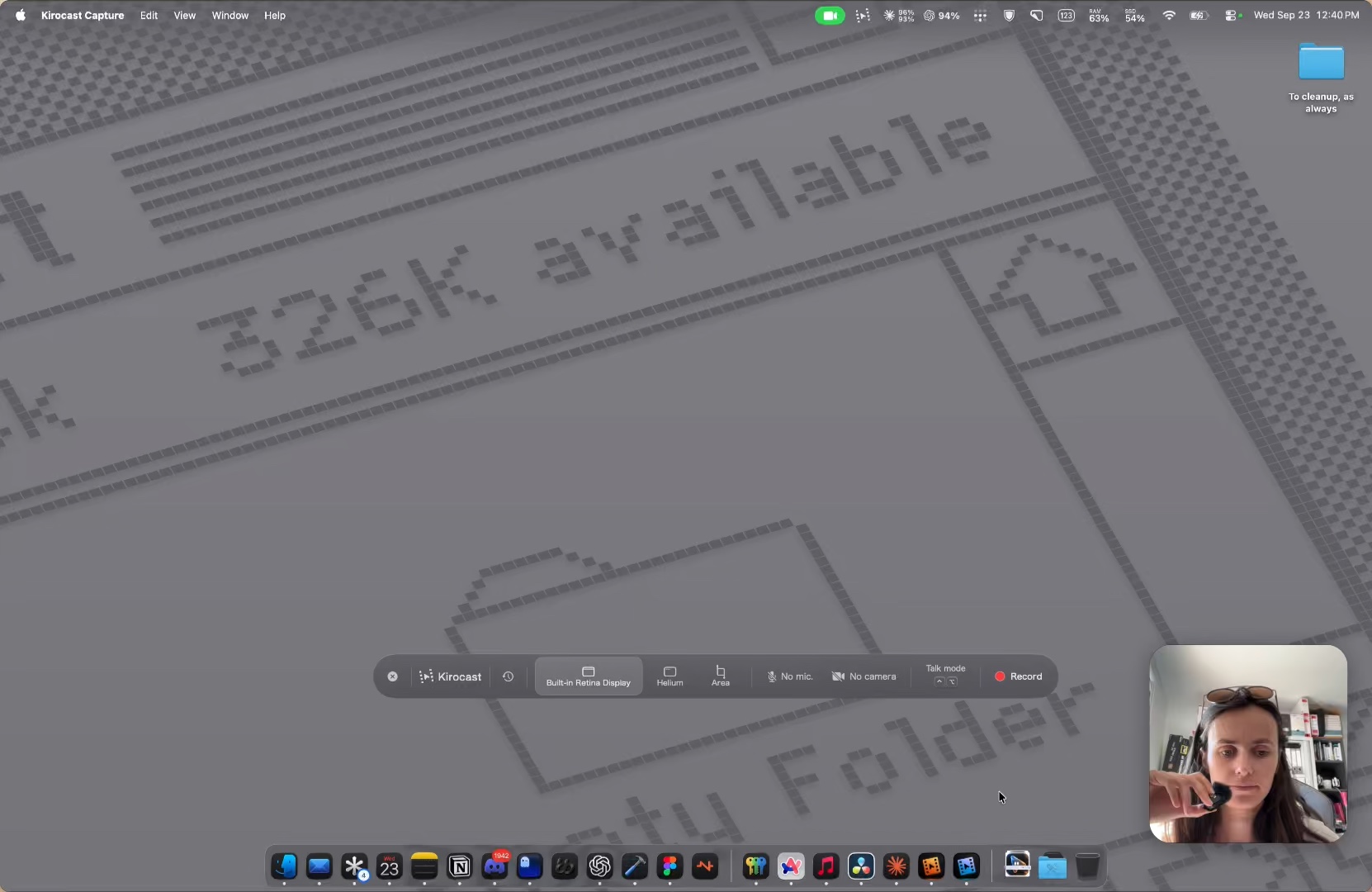Open DaVinci Resolve from the Dock
This screenshot has width=1372, height=892.
pos(861,866)
